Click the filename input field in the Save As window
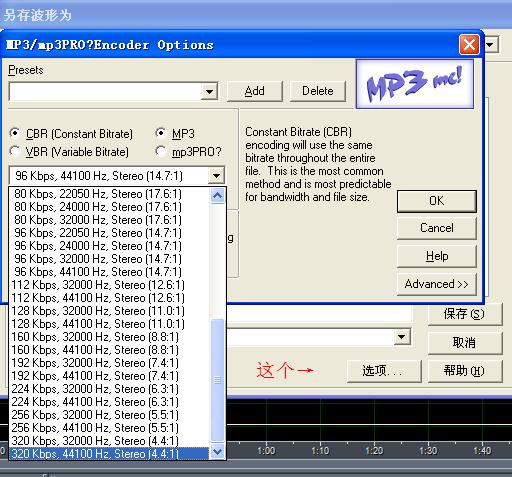Screen dimensions: 512x477 (x=319, y=314)
